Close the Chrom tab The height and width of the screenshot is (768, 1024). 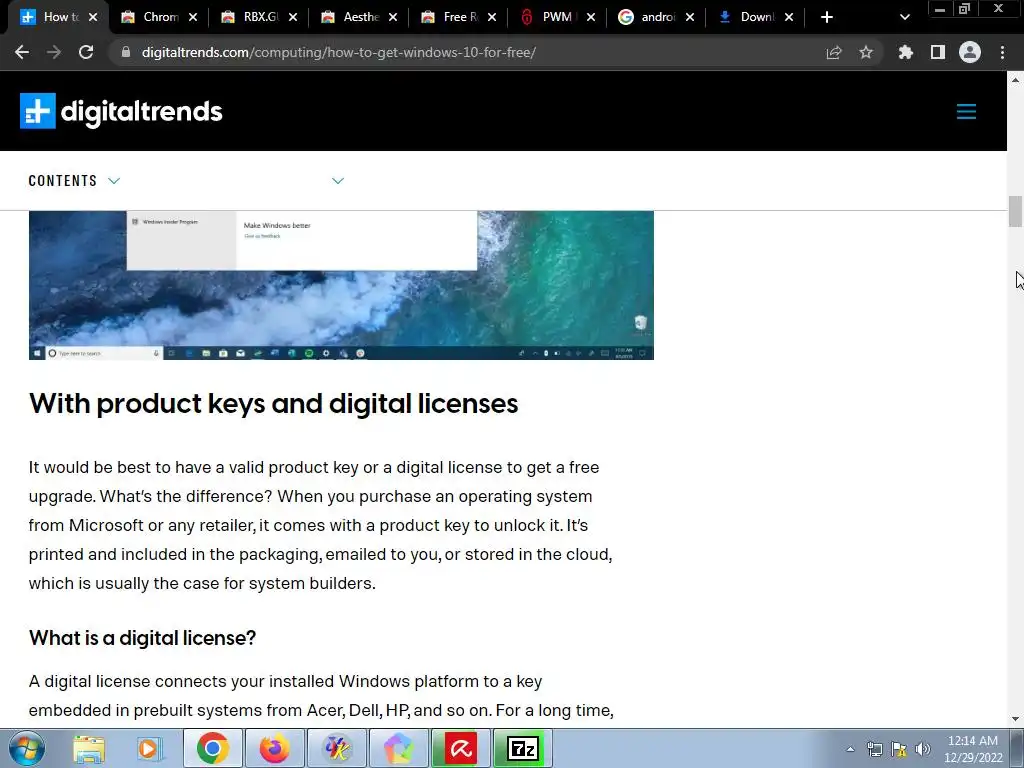[193, 17]
